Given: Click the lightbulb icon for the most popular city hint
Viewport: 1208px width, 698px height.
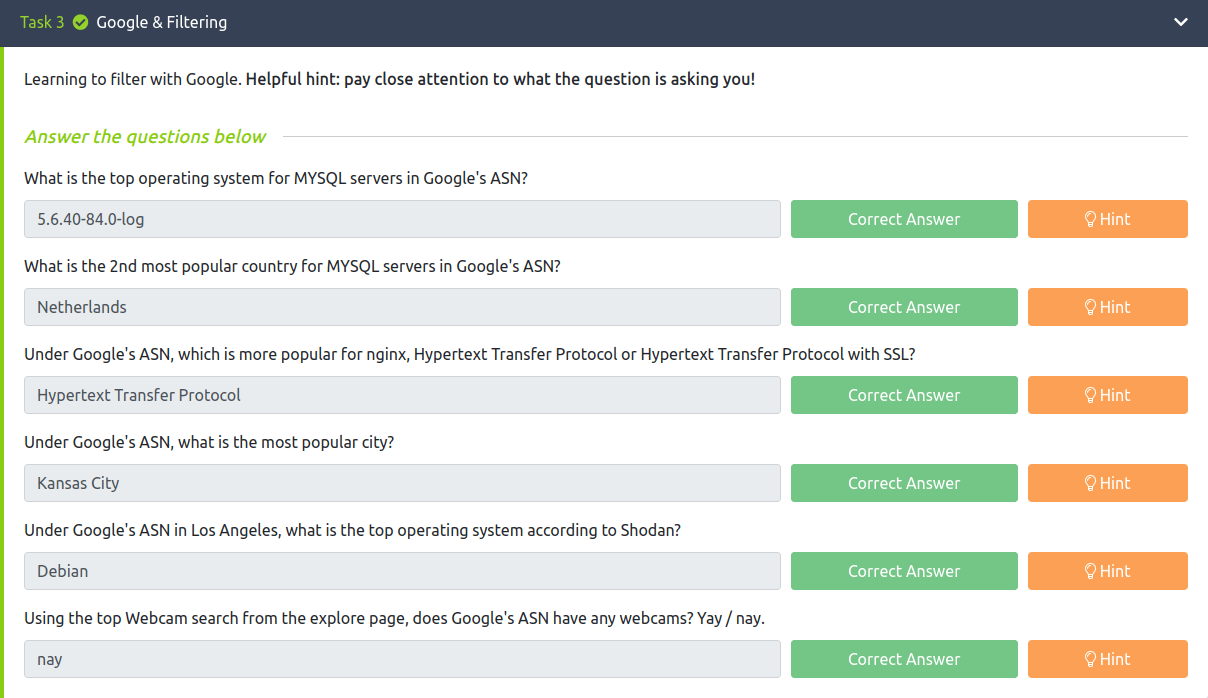Looking at the screenshot, I should click(1090, 483).
